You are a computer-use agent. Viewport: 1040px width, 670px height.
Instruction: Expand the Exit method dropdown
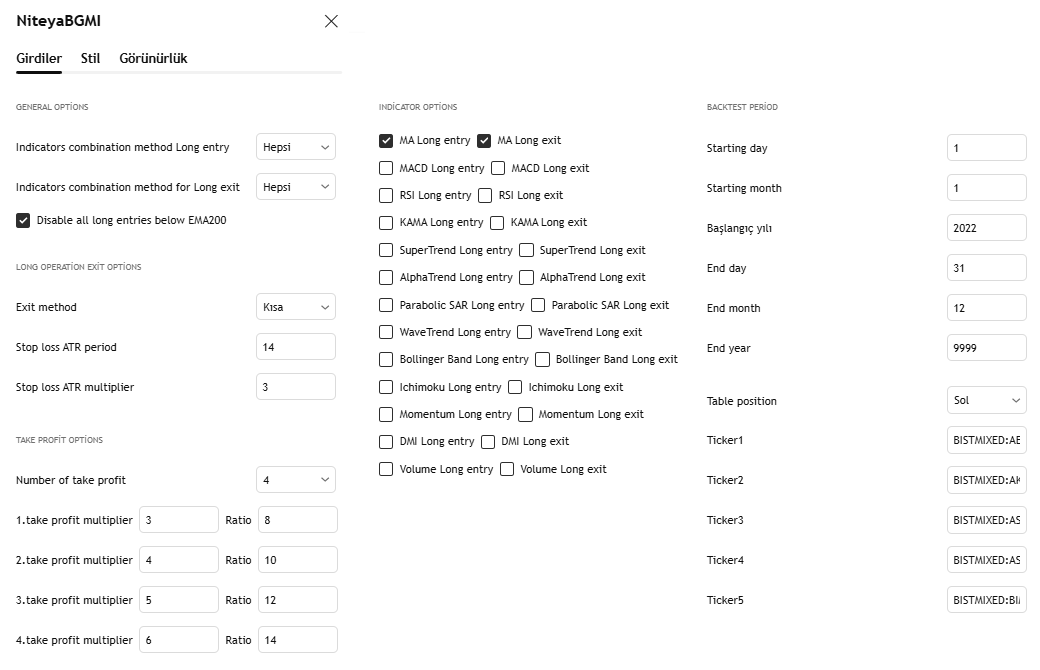click(296, 307)
